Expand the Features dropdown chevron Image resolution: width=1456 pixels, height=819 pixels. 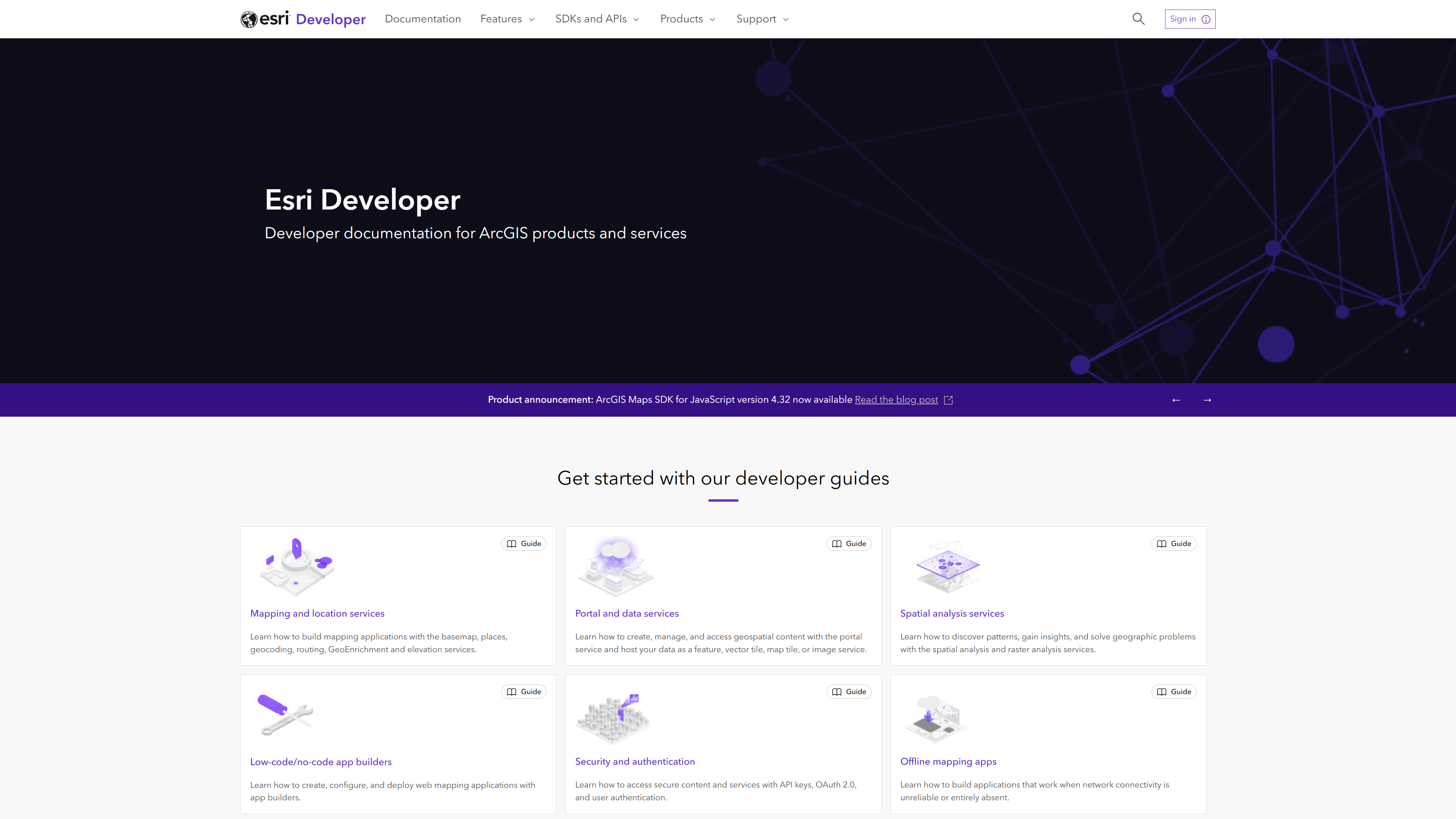(x=531, y=20)
